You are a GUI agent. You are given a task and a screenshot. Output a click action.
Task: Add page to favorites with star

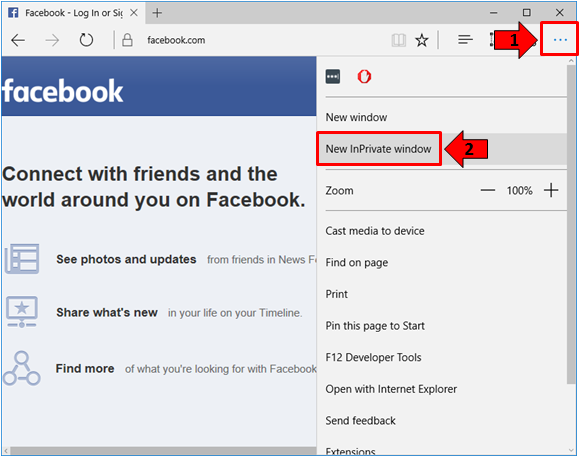[422, 40]
